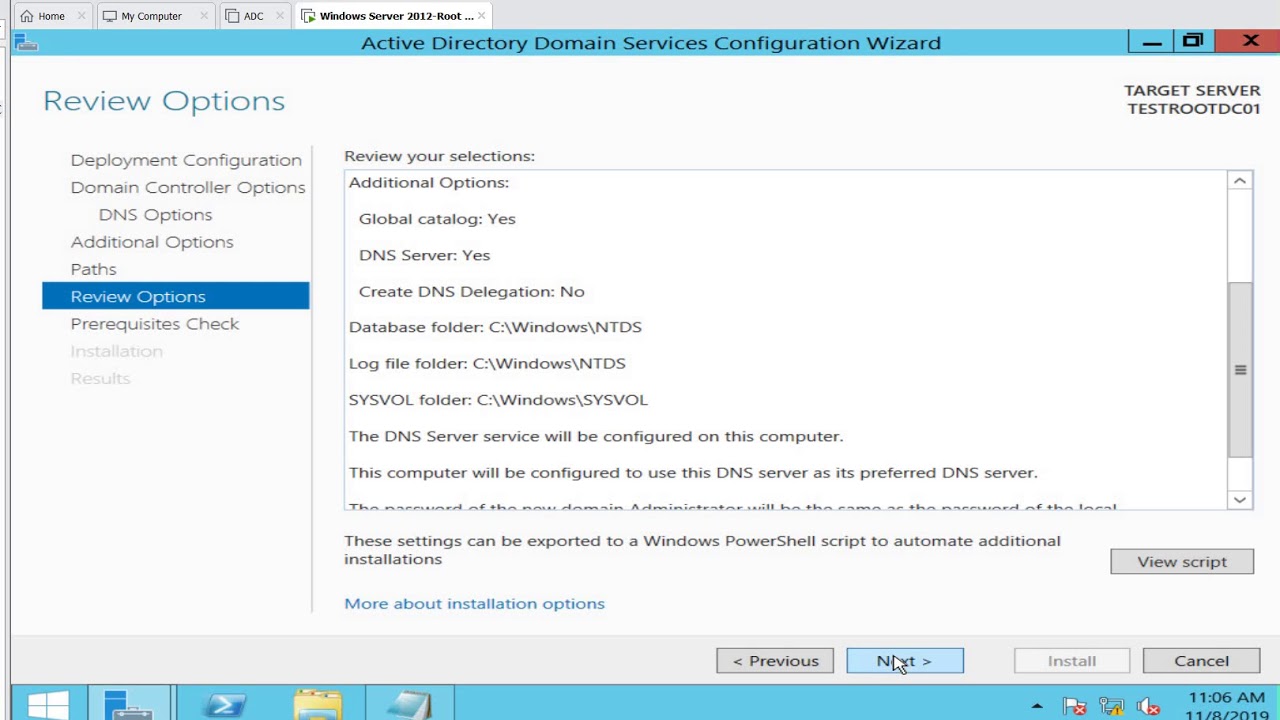1280x720 pixels.
Task: Jump to Prerequisites Check step
Action: (x=155, y=324)
